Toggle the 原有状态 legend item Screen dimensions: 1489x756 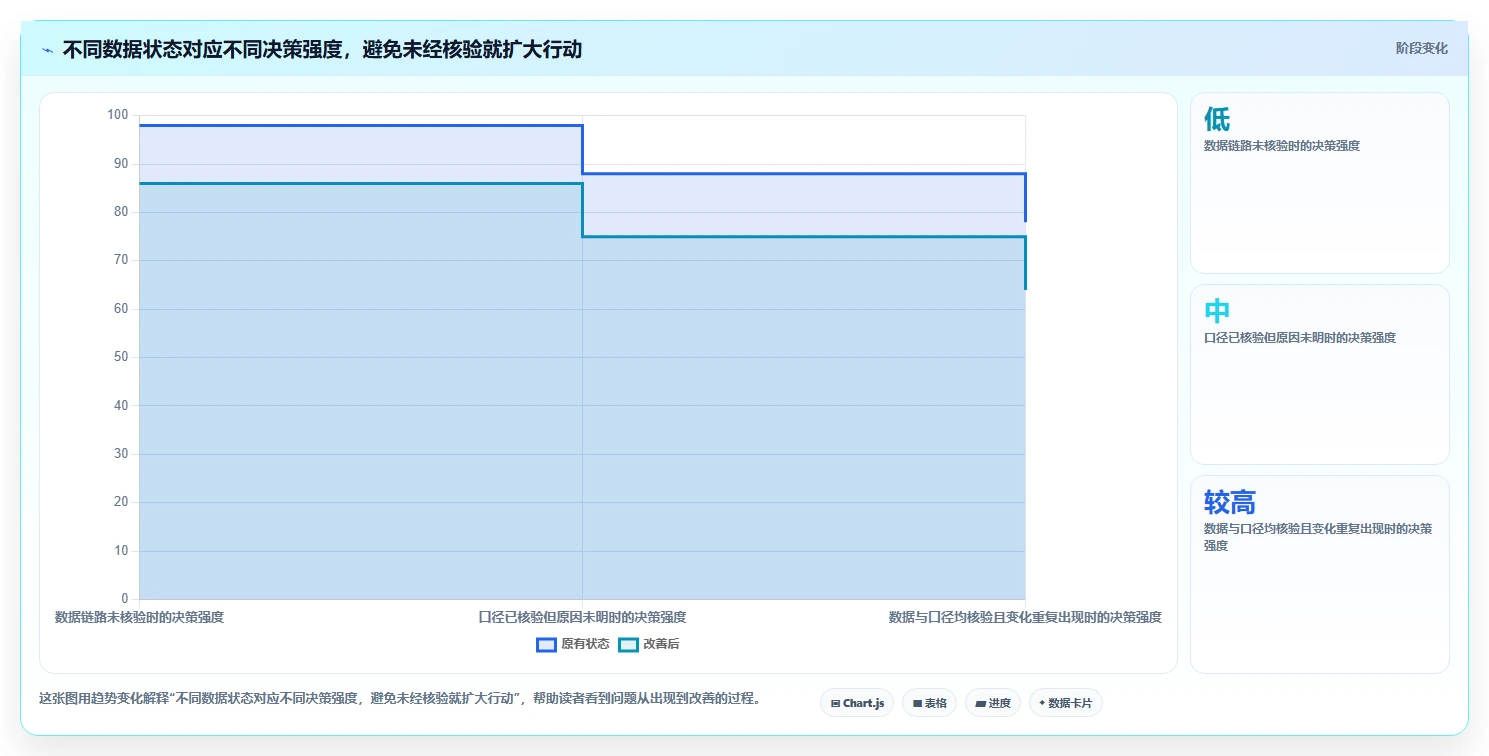(573, 644)
